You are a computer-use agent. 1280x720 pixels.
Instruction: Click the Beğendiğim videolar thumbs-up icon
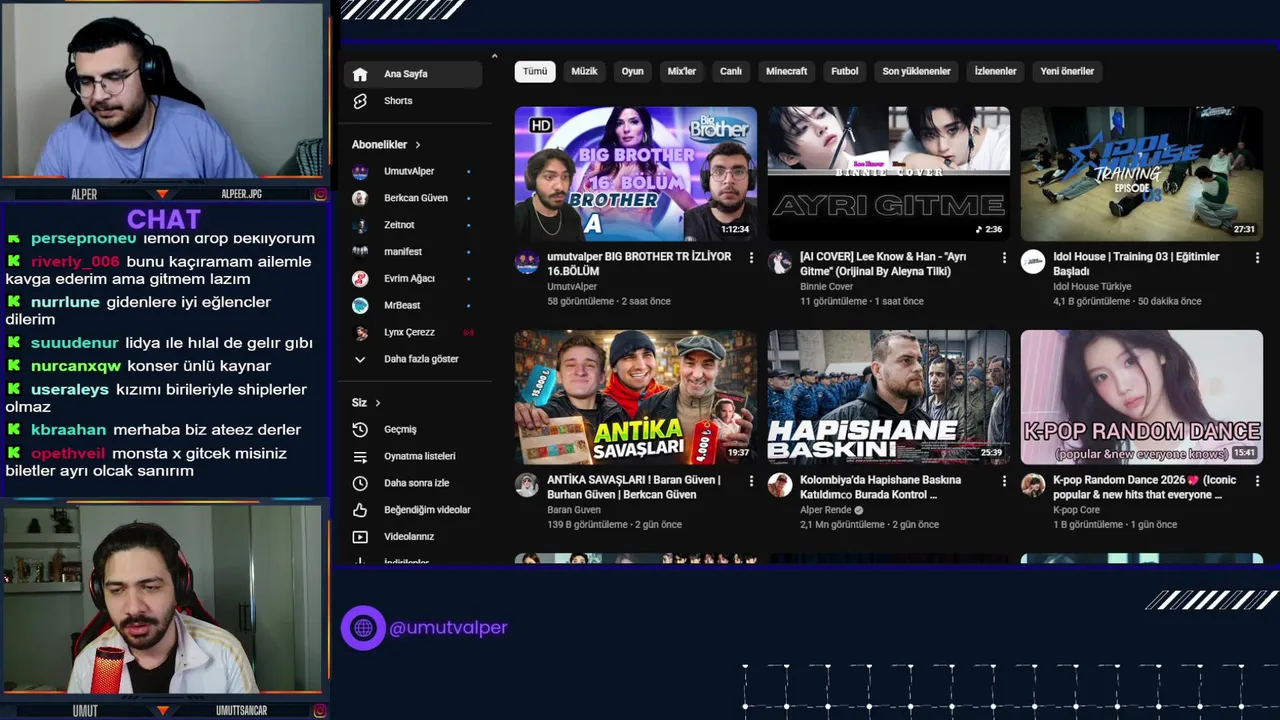point(360,510)
